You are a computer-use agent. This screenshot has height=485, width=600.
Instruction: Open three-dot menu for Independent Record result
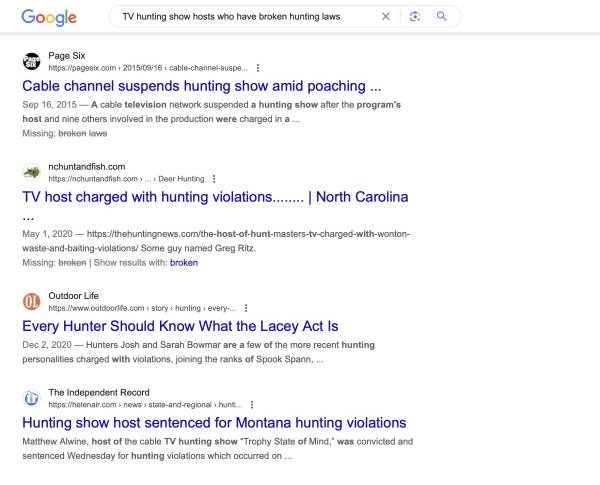(x=252, y=405)
